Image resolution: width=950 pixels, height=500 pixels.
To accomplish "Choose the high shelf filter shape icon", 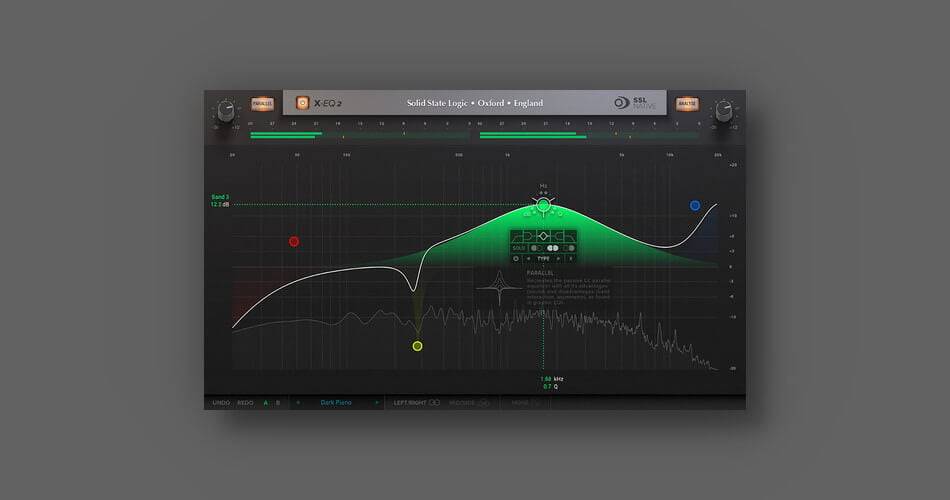I will [558, 236].
